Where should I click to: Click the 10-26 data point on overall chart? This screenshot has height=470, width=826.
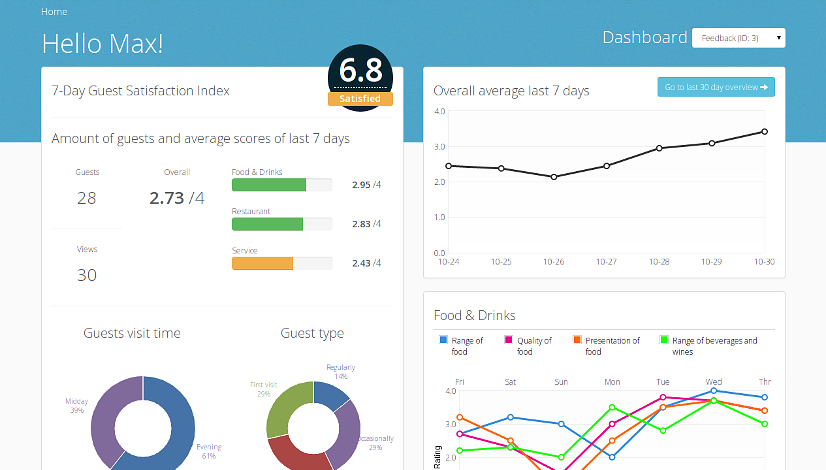click(x=554, y=177)
